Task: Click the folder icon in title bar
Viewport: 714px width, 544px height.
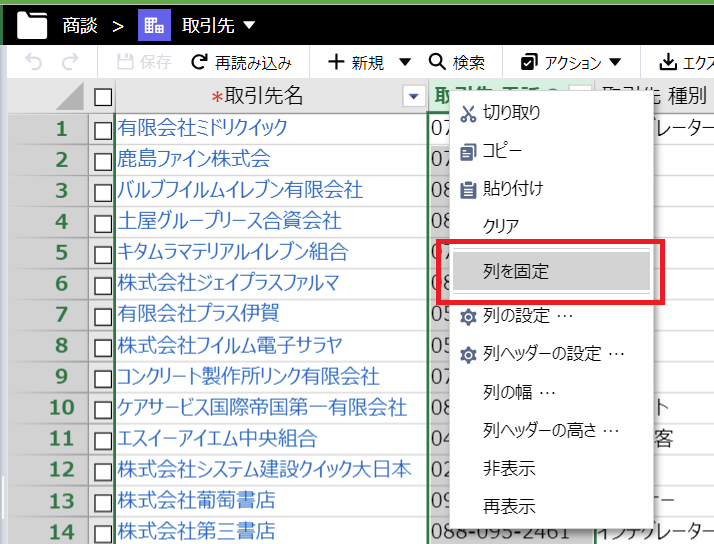Action: (32, 23)
